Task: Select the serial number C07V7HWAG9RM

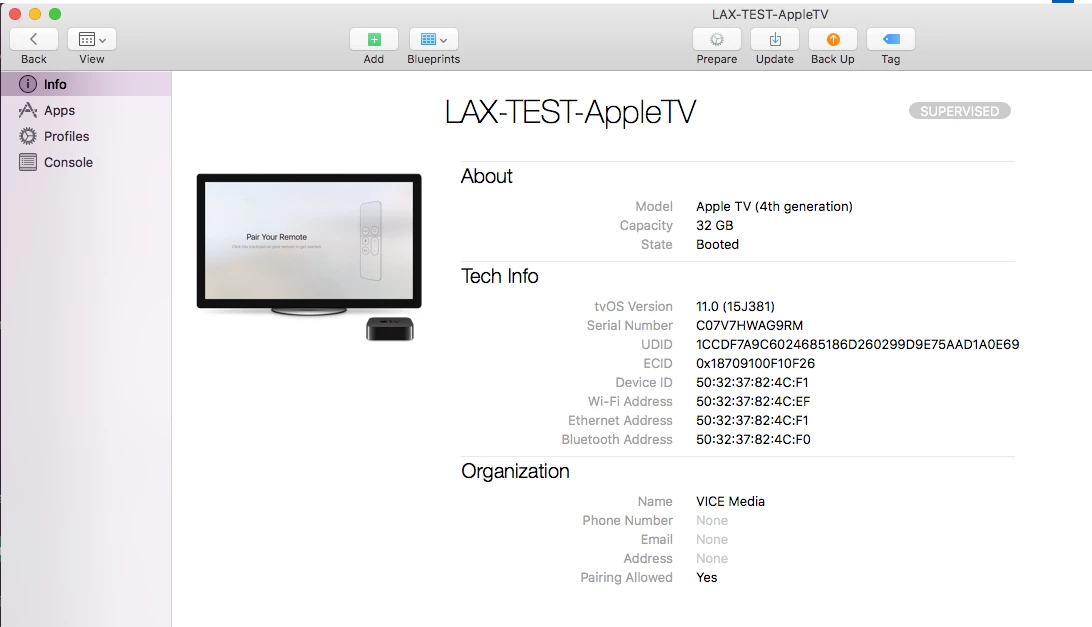Action: tap(749, 325)
